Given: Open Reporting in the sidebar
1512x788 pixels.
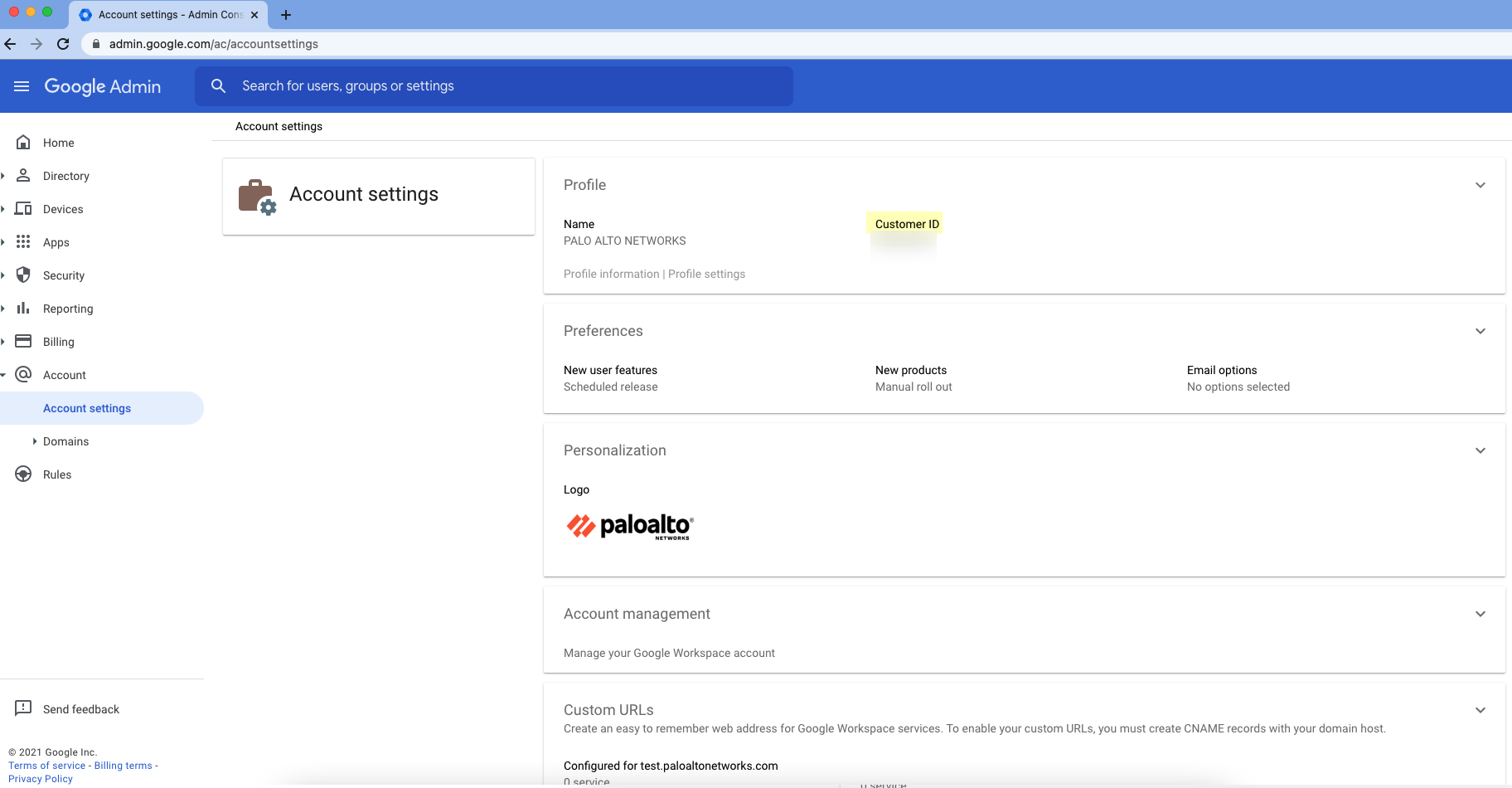Looking at the screenshot, I should (68, 309).
